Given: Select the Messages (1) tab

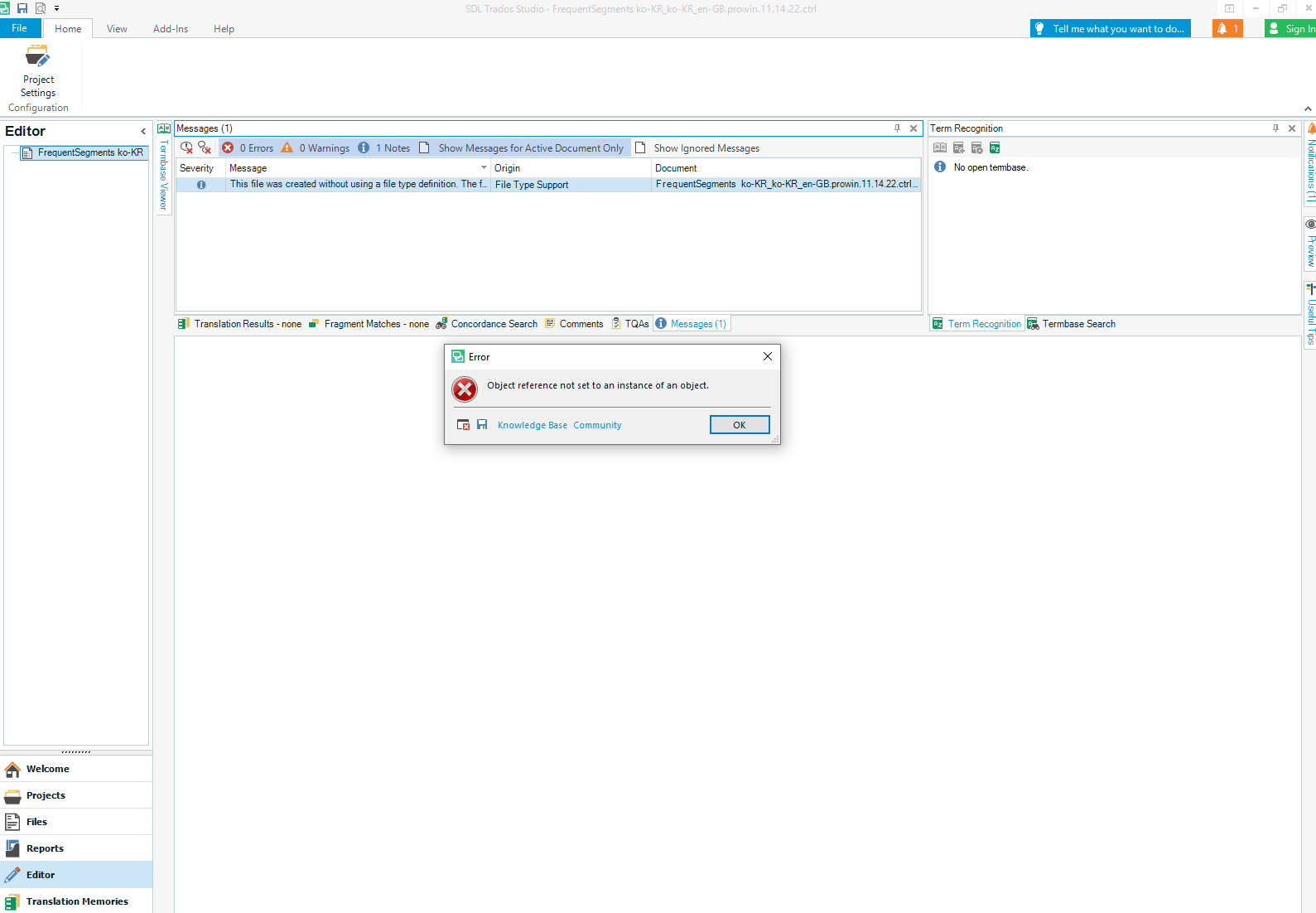Looking at the screenshot, I should coord(692,324).
